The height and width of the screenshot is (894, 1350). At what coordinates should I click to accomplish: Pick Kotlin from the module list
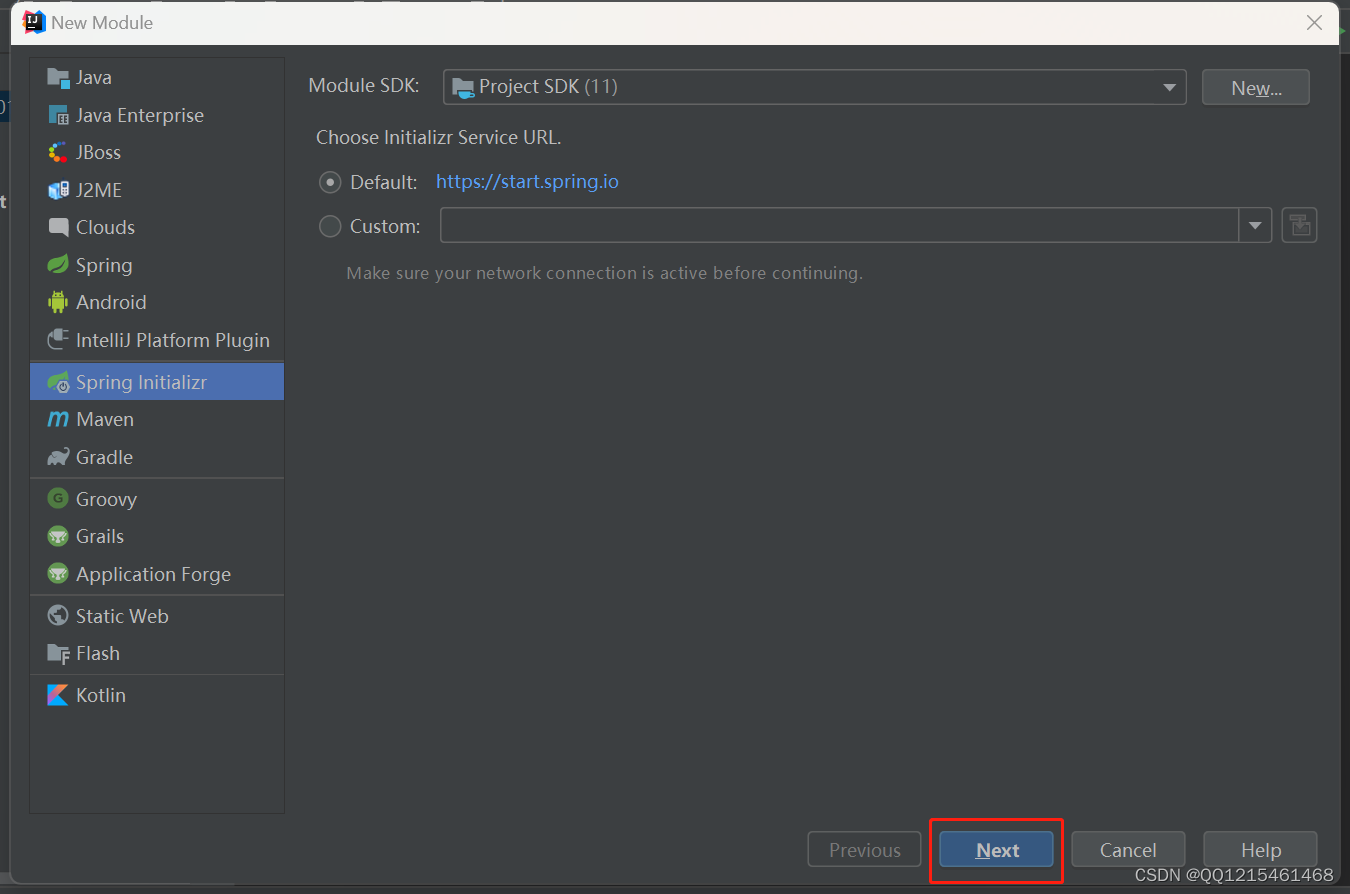point(157,695)
